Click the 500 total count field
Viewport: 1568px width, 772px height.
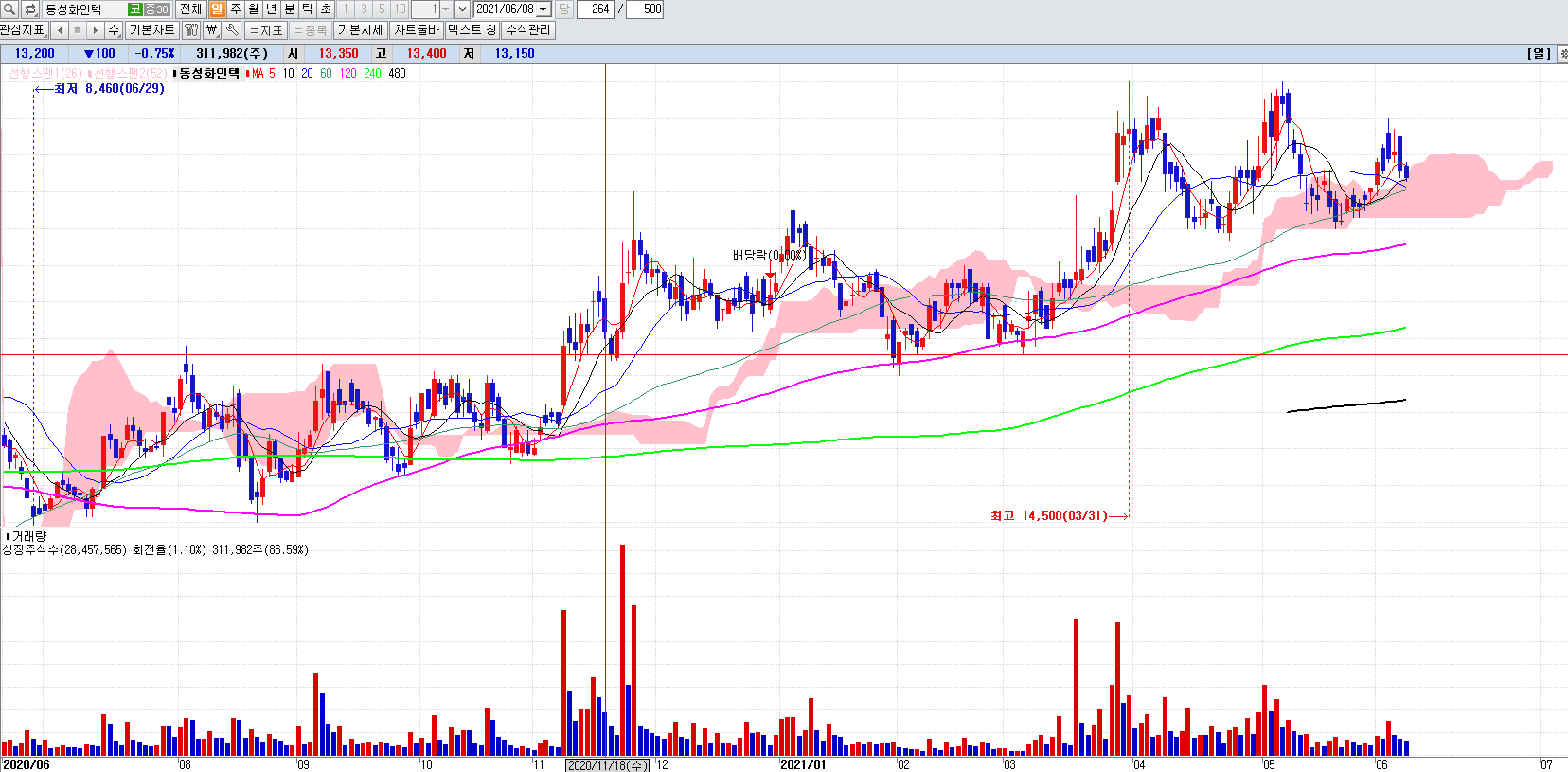point(645,9)
